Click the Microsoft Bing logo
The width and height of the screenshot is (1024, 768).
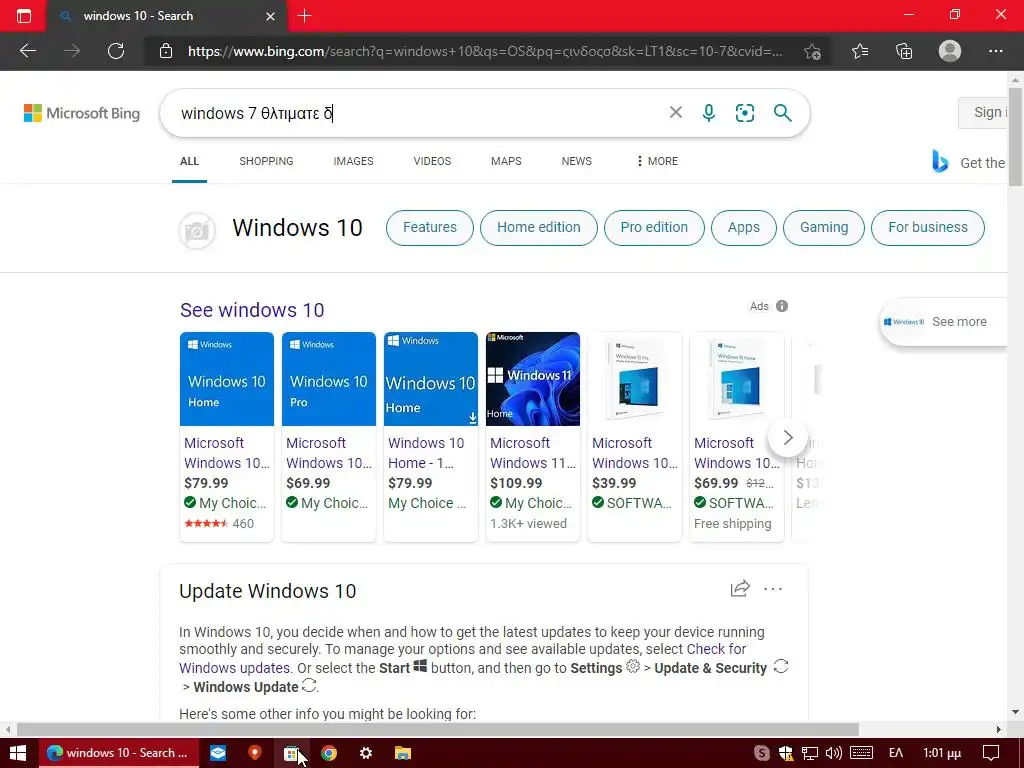pyautogui.click(x=82, y=113)
